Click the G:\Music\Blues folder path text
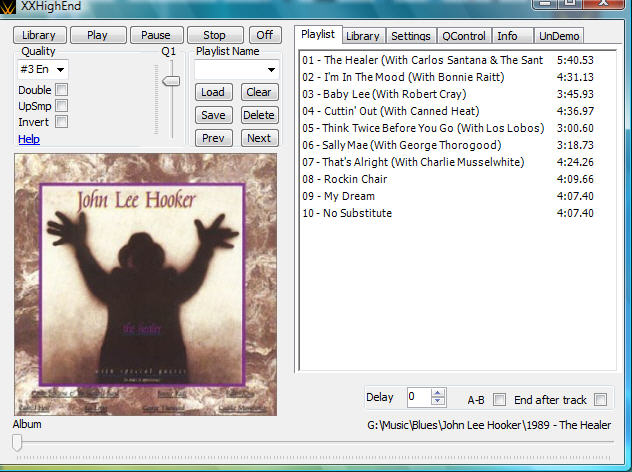 pyautogui.click(x=489, y=425)
